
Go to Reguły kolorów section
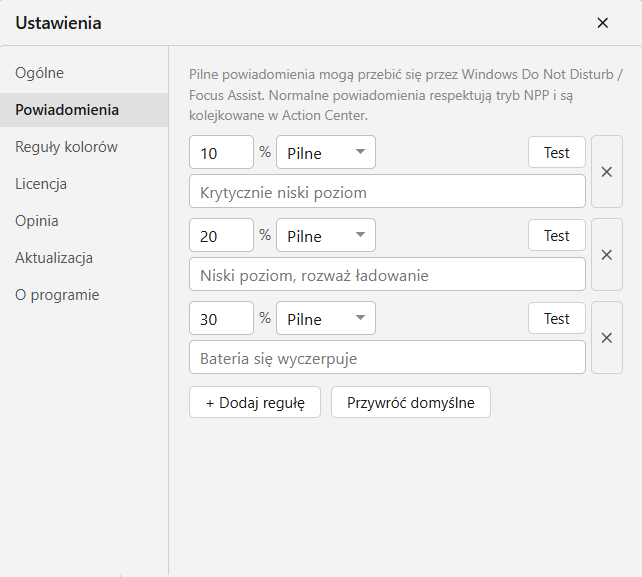(x=84, y=147)
